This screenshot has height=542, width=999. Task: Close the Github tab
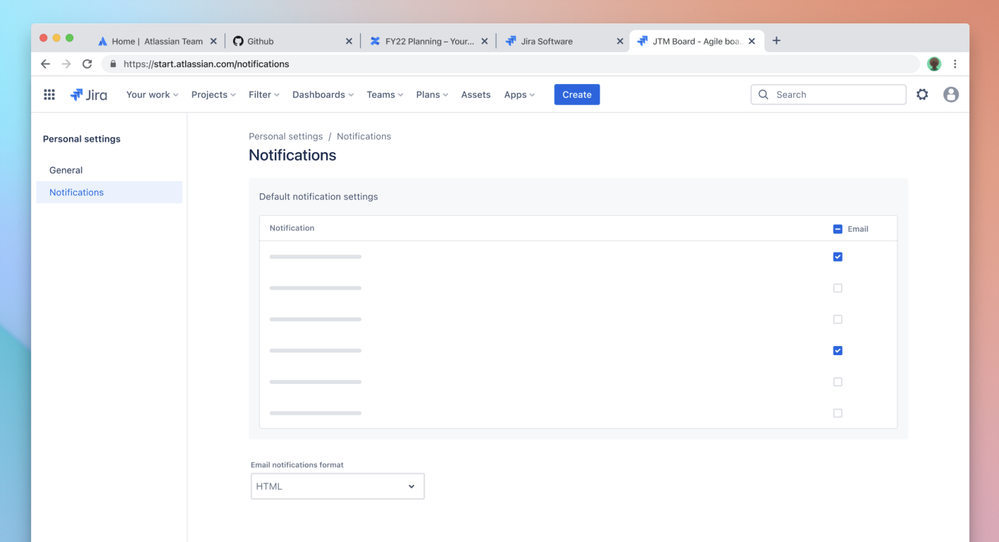(x=349, y=41)
